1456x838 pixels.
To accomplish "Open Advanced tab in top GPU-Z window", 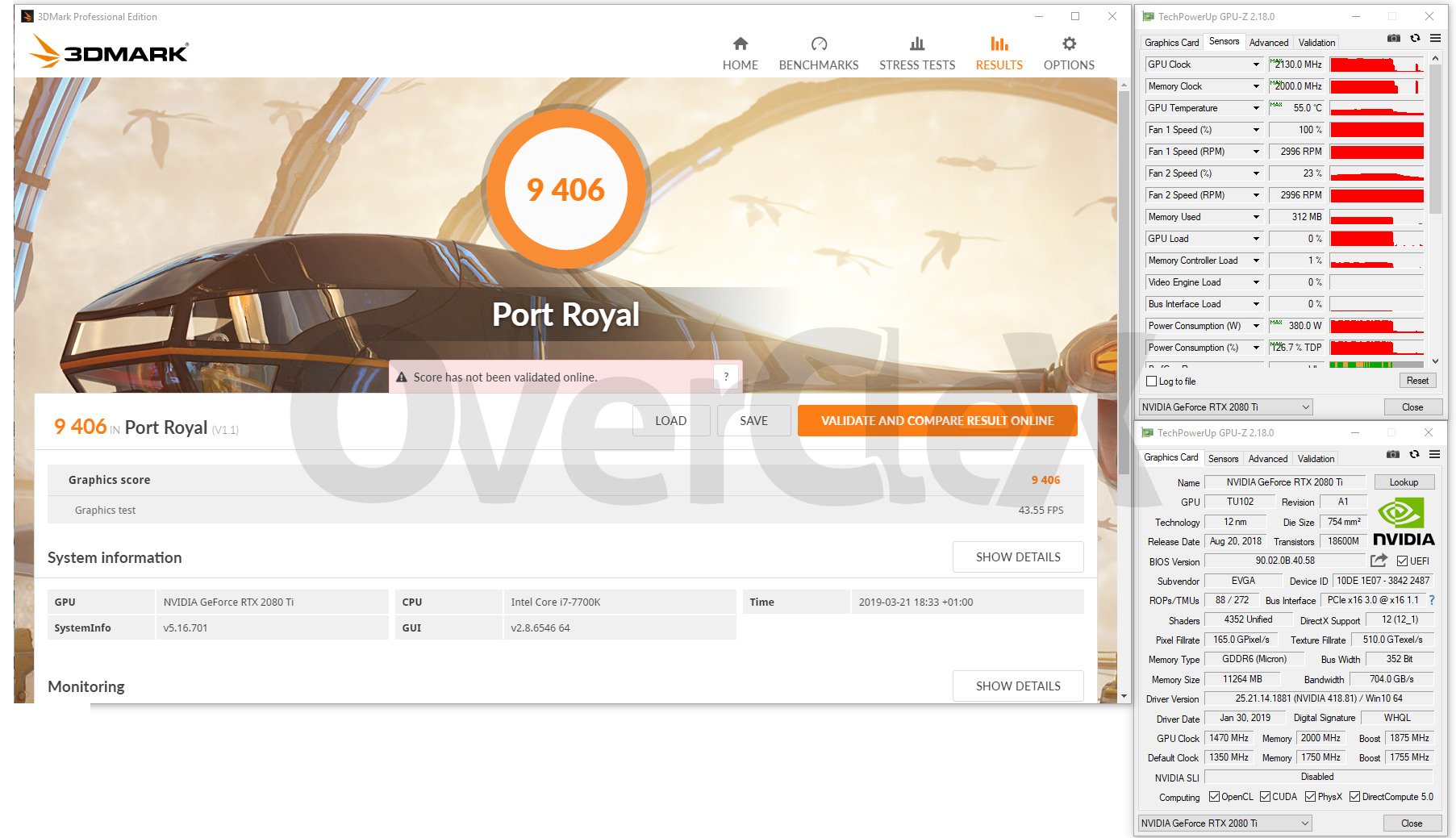I will tap(1269, 43).
